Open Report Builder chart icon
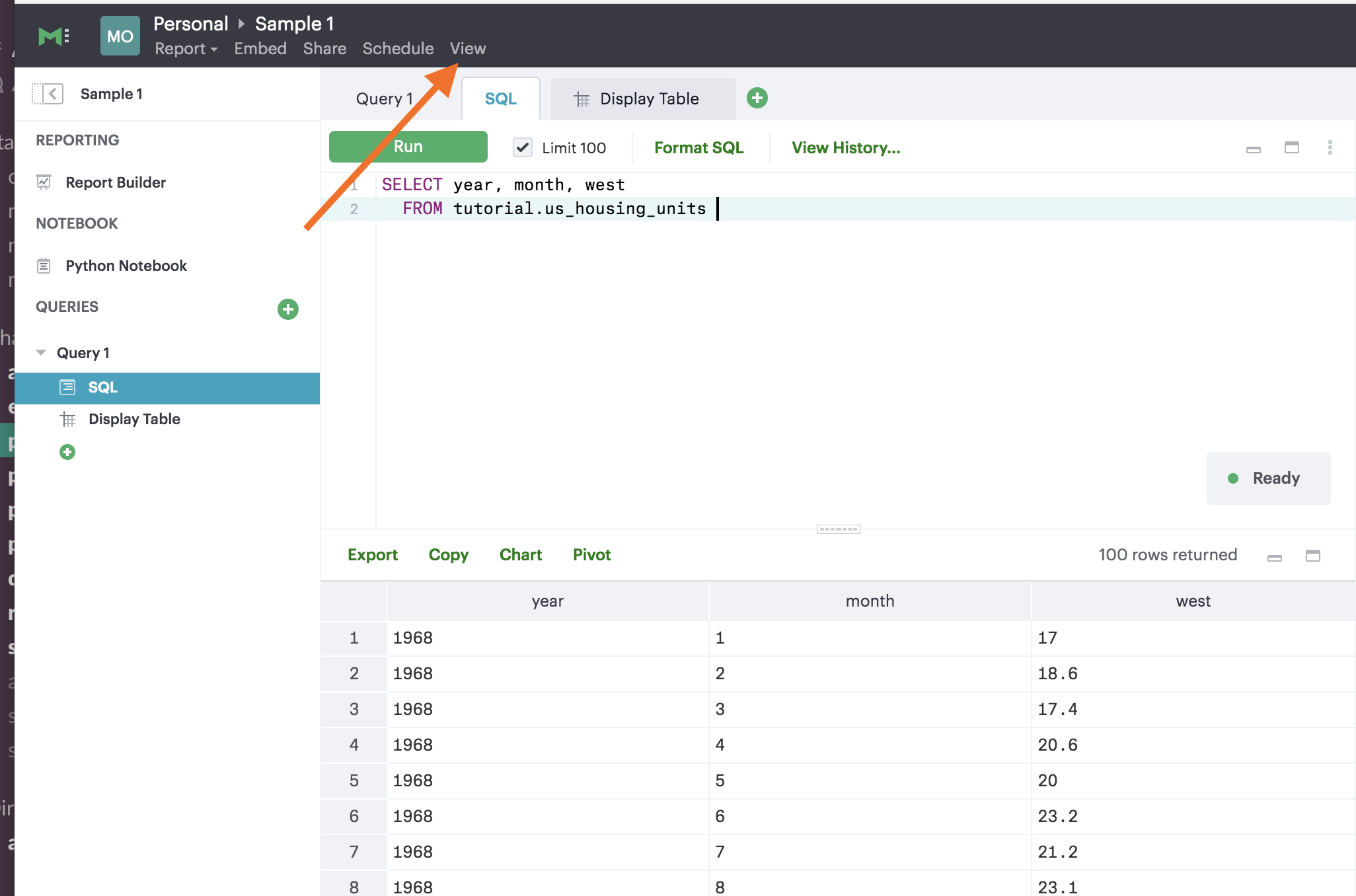 tap(44, 182)
